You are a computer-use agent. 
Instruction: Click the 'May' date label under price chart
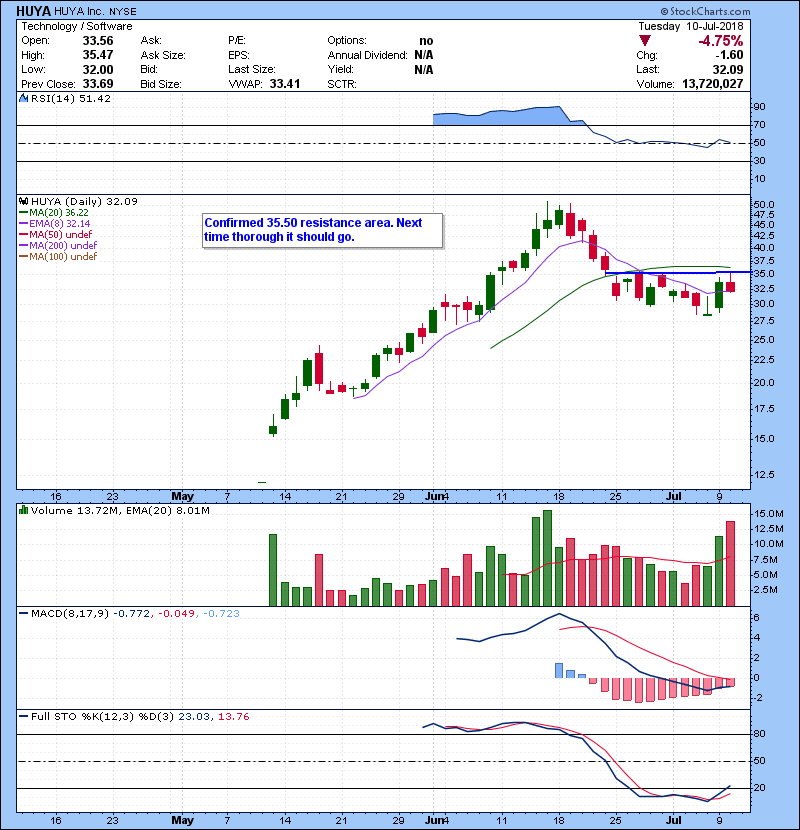click(183, 496)
